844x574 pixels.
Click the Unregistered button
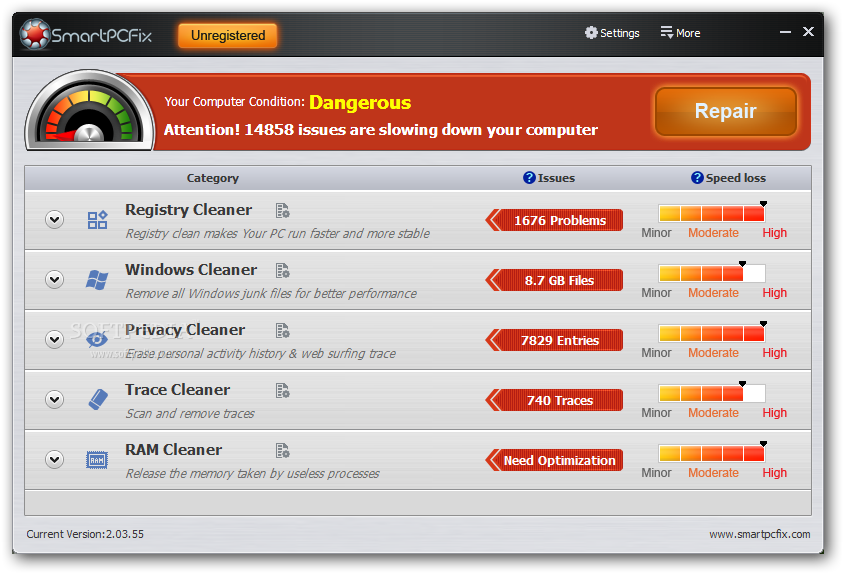[228, 36]
